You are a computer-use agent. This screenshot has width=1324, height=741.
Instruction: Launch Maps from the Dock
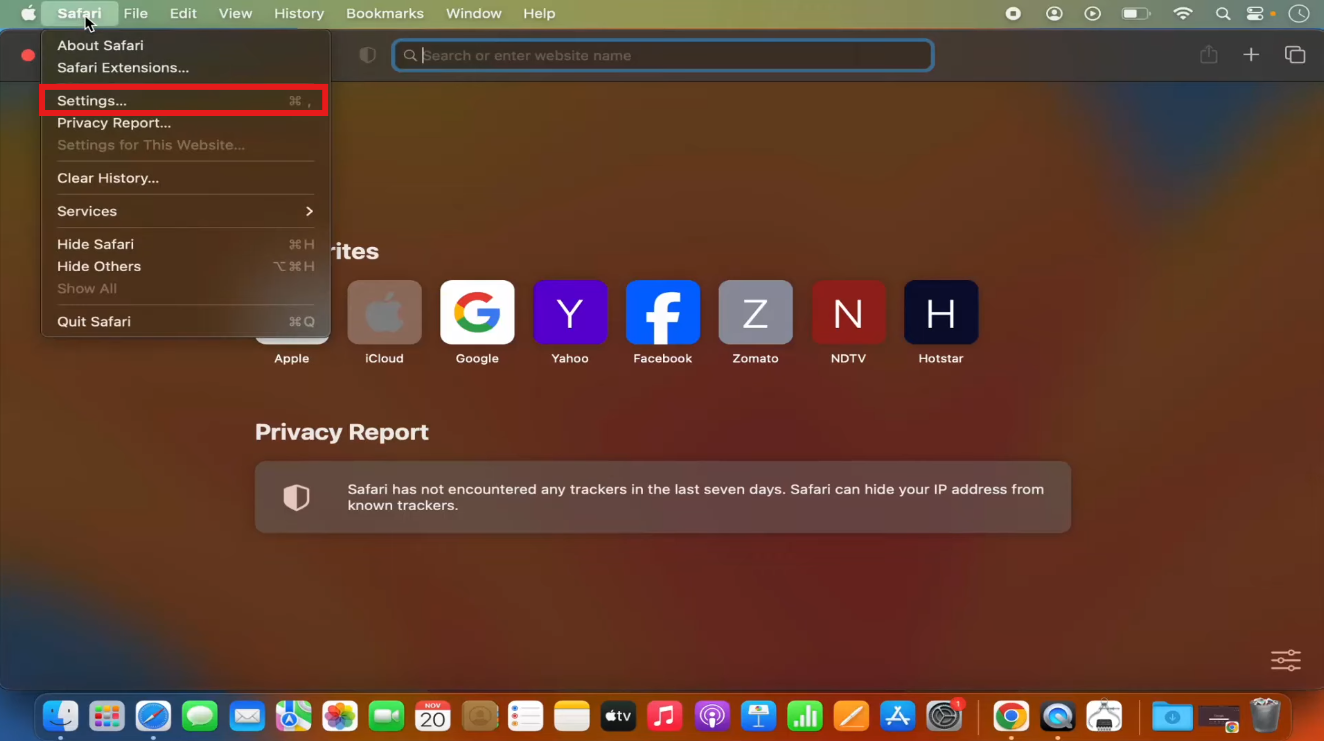(293, 716)
